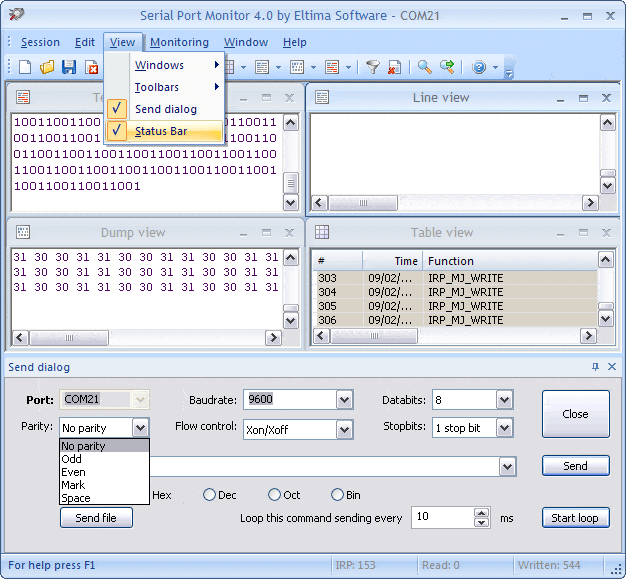Open the Monitoring menu
Screen dimensions: 626x579
pyautogui.click(x=180, y=42)
